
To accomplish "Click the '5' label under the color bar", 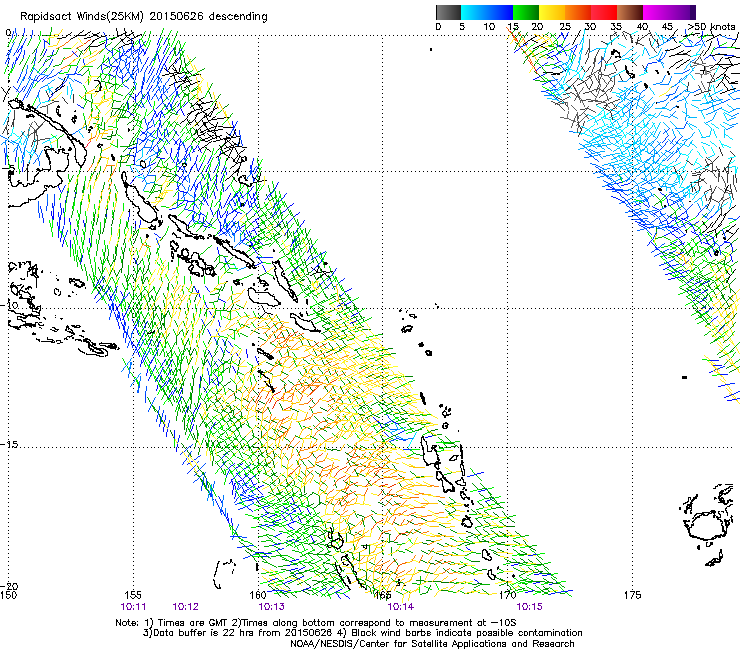I will pos(462,26).
